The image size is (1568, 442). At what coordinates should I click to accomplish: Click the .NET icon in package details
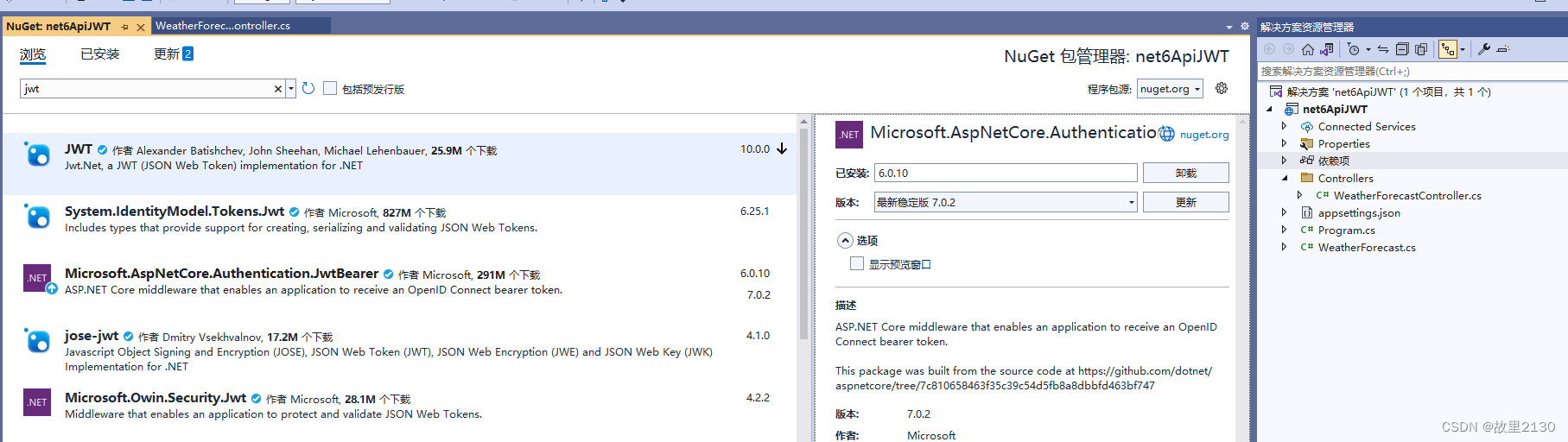(x=849, y=135)
